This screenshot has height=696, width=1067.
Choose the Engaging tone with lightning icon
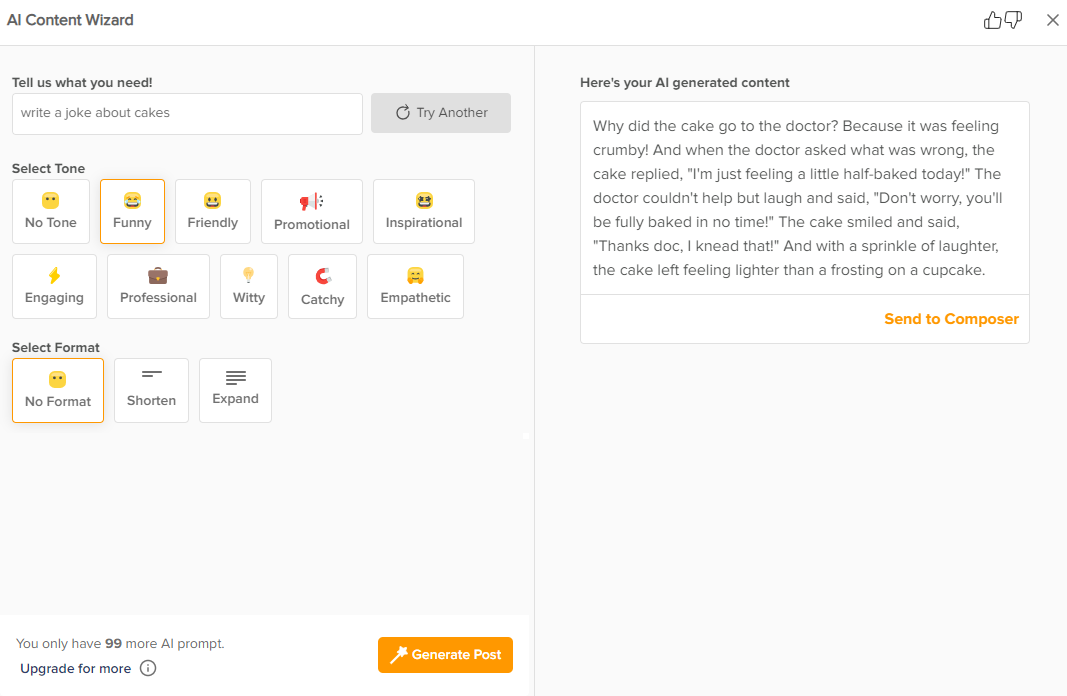[54, 286]
